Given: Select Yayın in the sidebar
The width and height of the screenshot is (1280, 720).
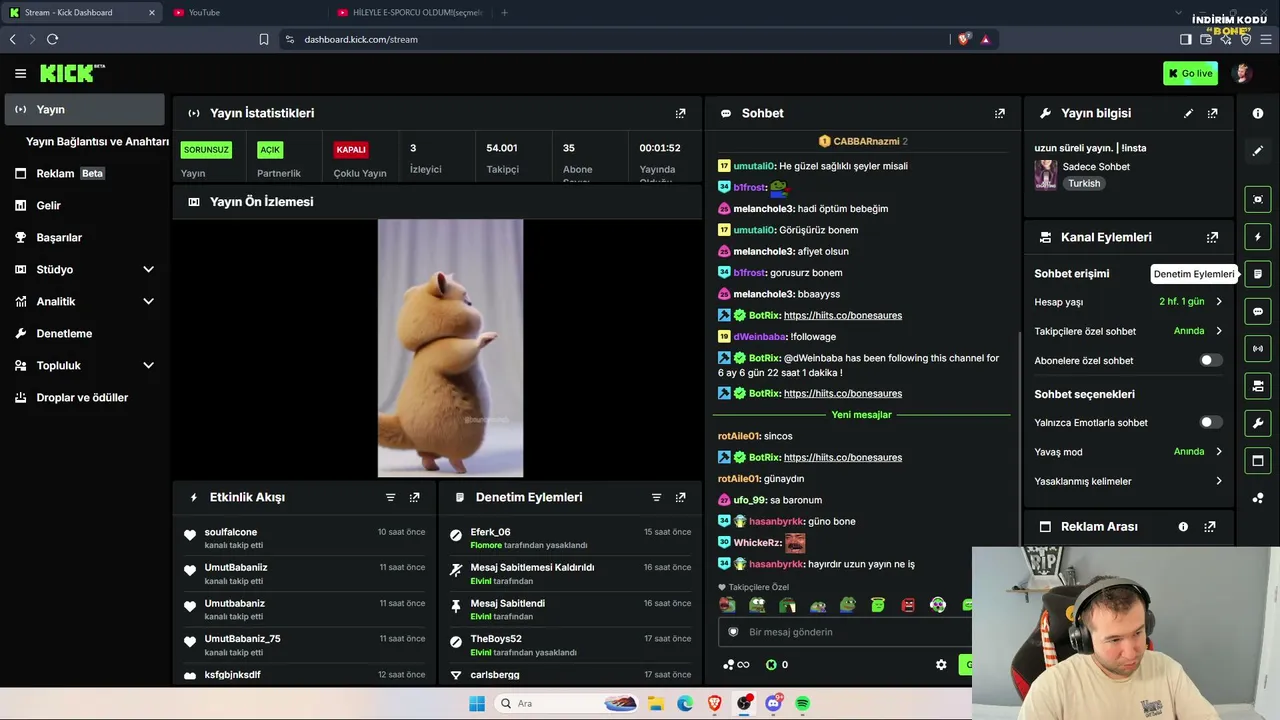Looking at the screenshot, I should tap(84, 109).
